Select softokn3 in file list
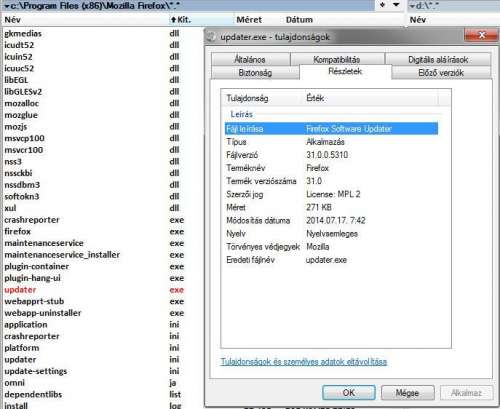The width and height of the screenshot is (500, 409). tap(22, 196)
